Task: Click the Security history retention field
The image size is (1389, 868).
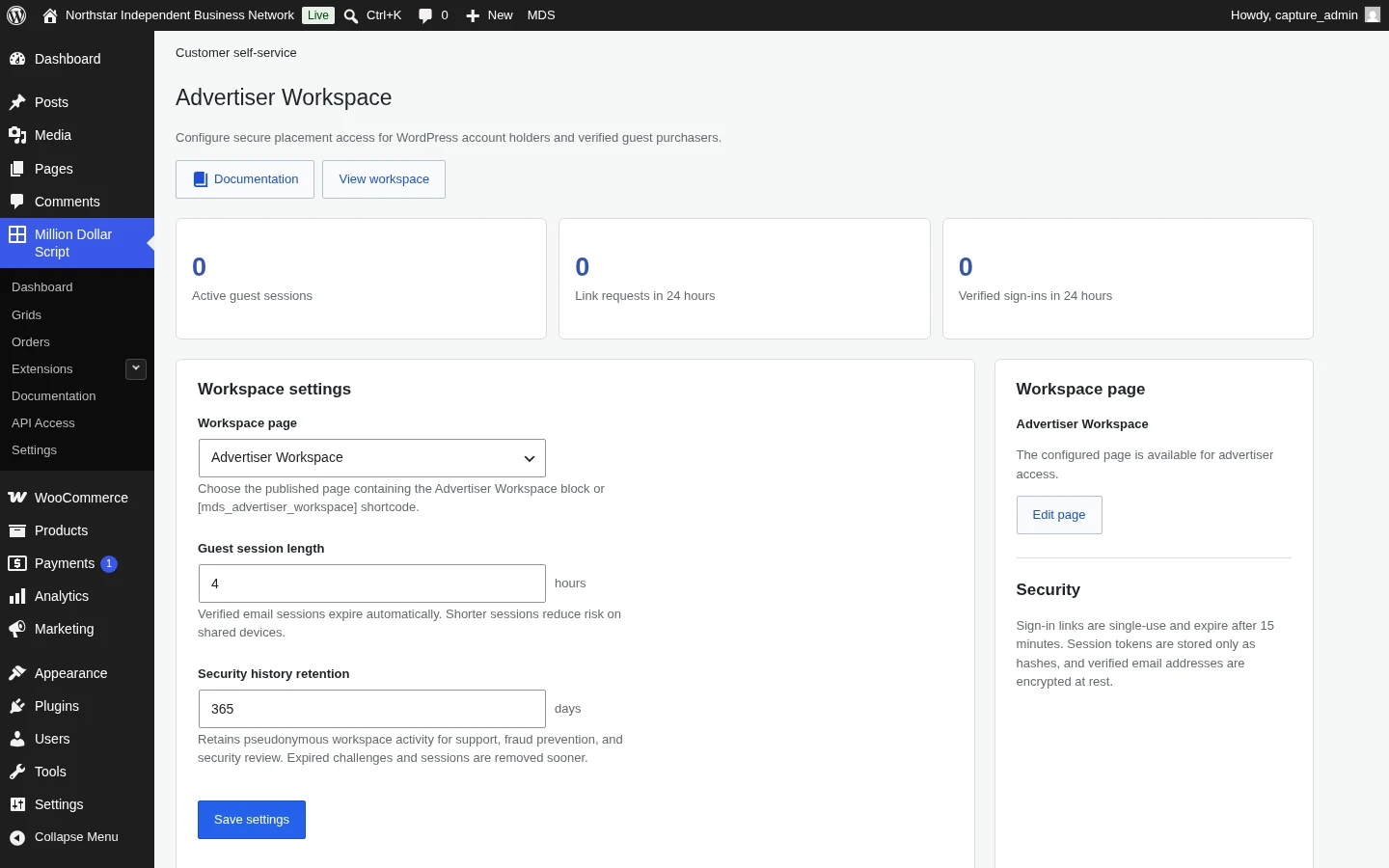Action: click(372, 709)
